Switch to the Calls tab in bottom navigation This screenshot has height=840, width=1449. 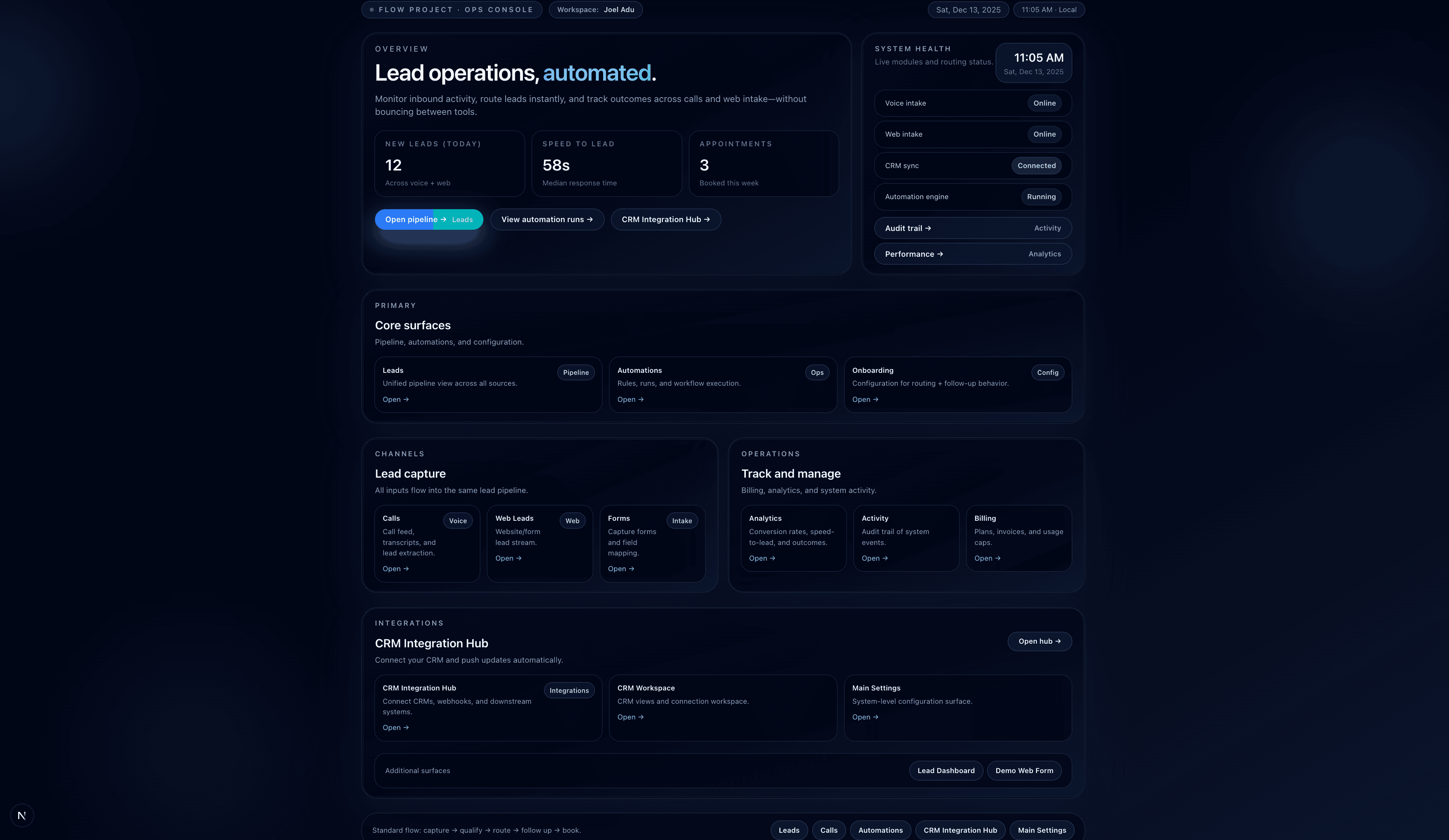pos(828,830)
